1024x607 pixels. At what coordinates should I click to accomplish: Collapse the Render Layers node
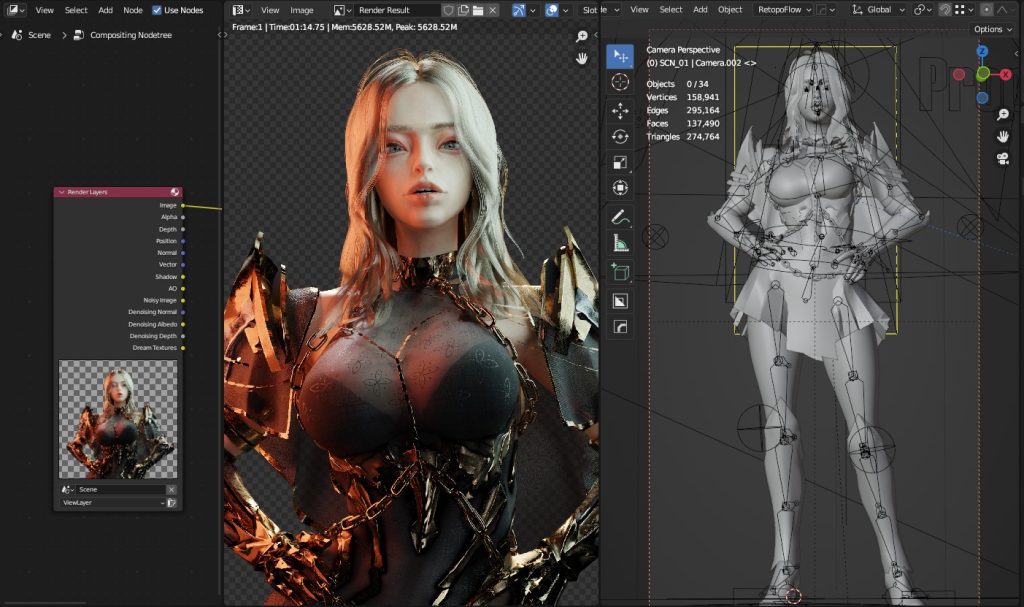point(61,192)
